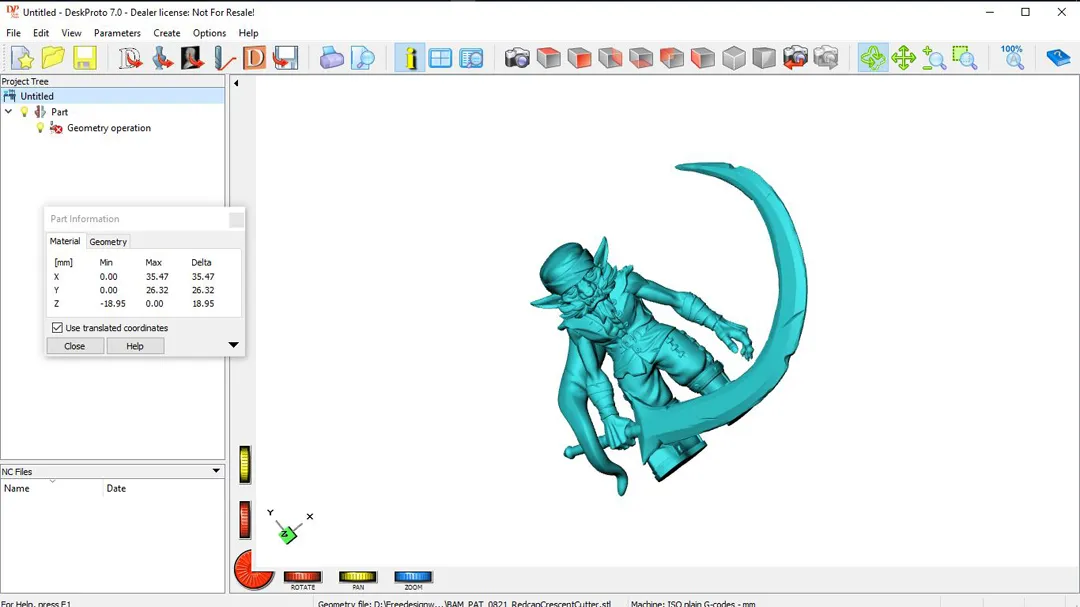The image size is (1080, 607).
Task: Click the blue ZOOM thumbwheel
Action: [413, 577]
